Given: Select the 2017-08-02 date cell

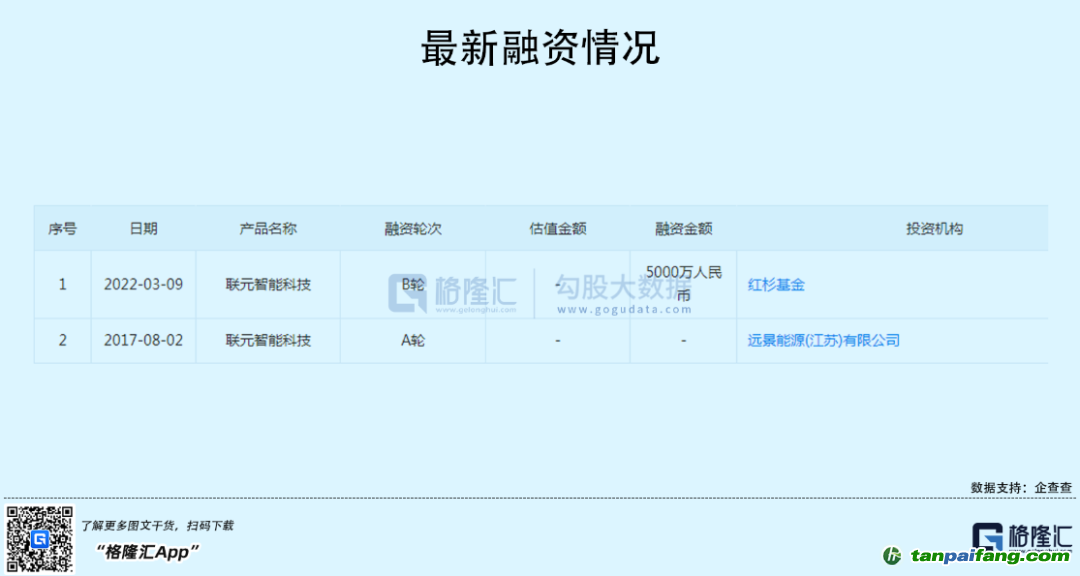Looking at the screenshot, I should click(143, 341).
